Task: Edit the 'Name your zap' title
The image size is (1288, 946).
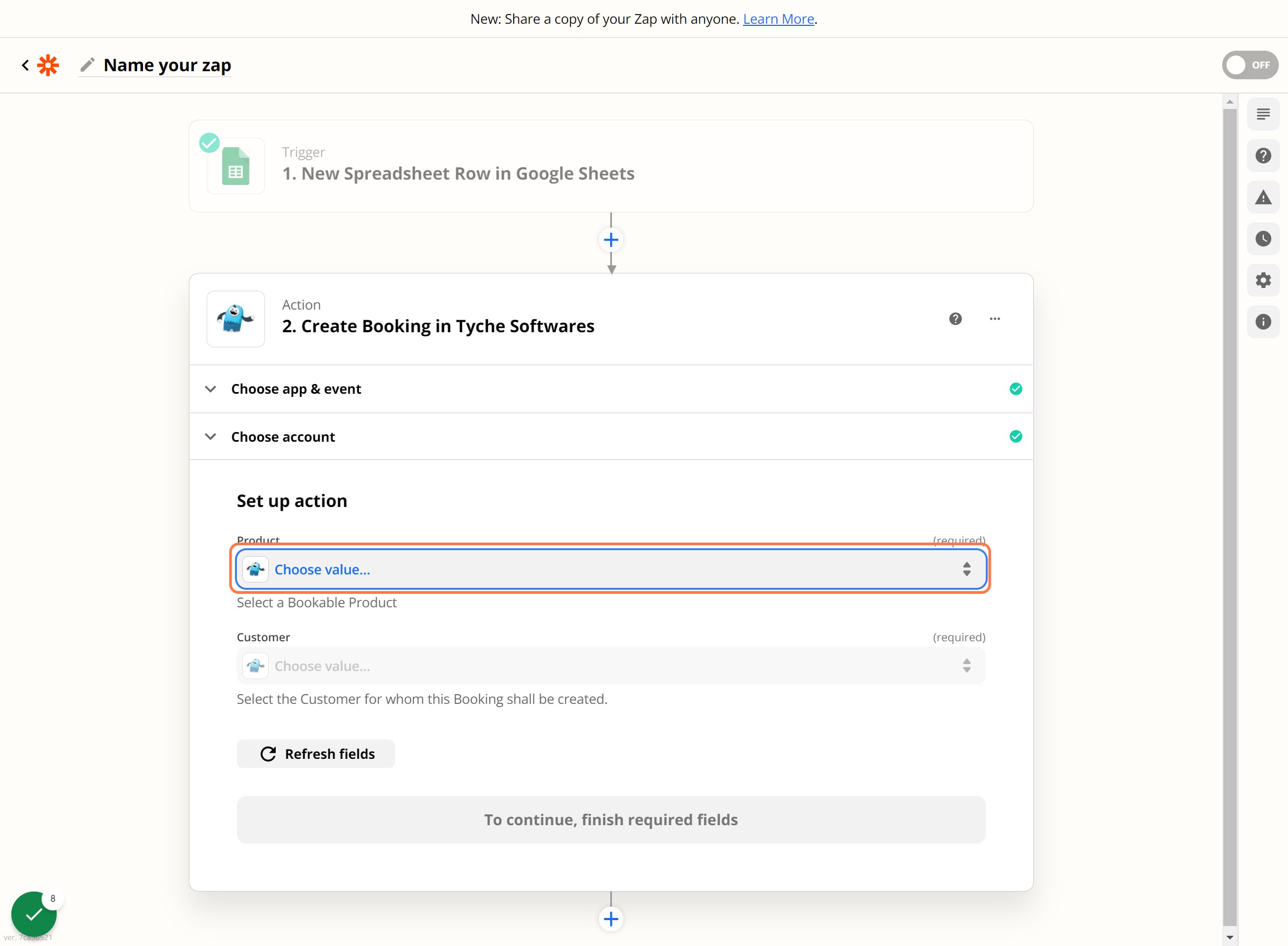Action: (x=167, y=65)
